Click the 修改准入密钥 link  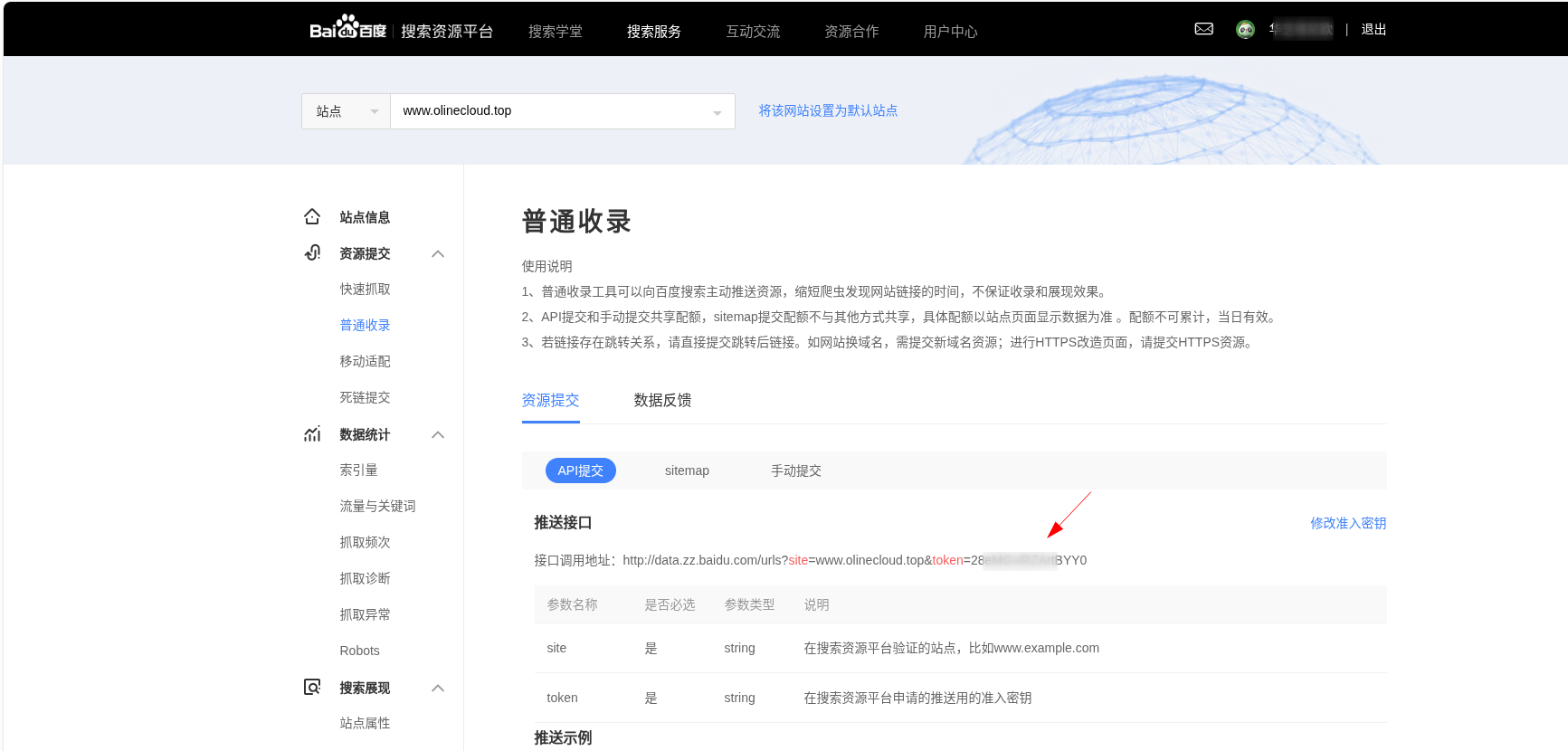(1347, 523)
